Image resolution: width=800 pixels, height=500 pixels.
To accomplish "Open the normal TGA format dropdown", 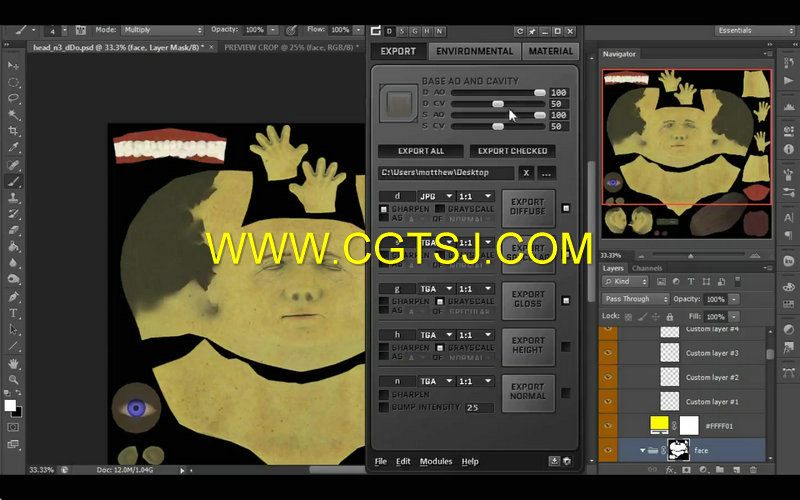I will tap(436, 381).
